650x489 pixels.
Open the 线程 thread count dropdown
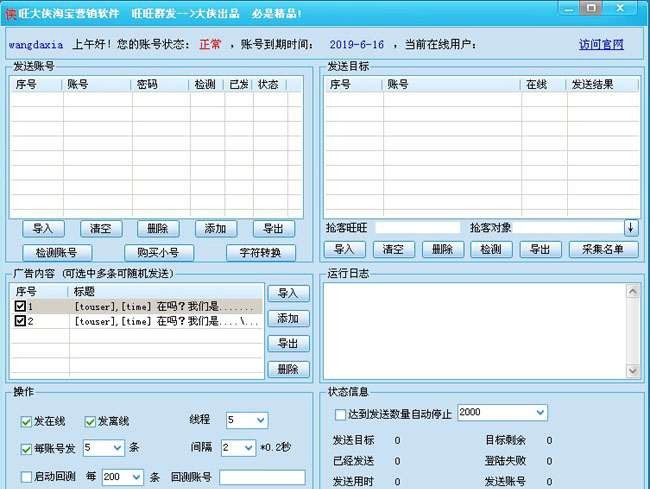[260, 420]
